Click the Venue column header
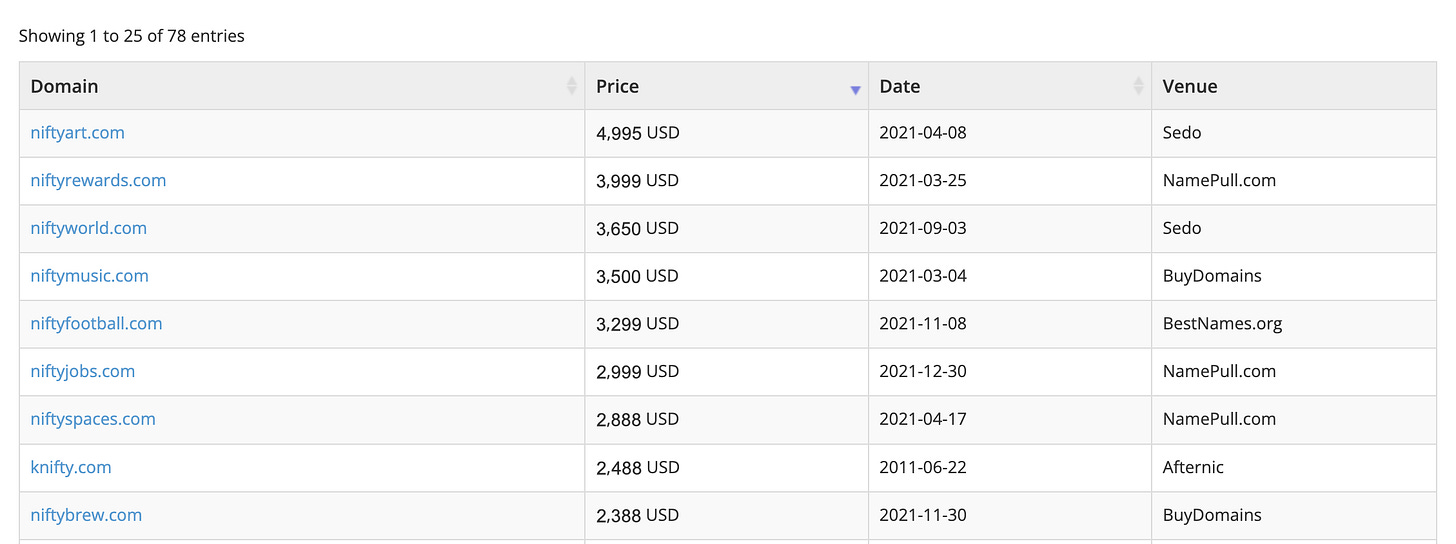The height and width of the screenshot is (544, 1456). point(1190,86)
